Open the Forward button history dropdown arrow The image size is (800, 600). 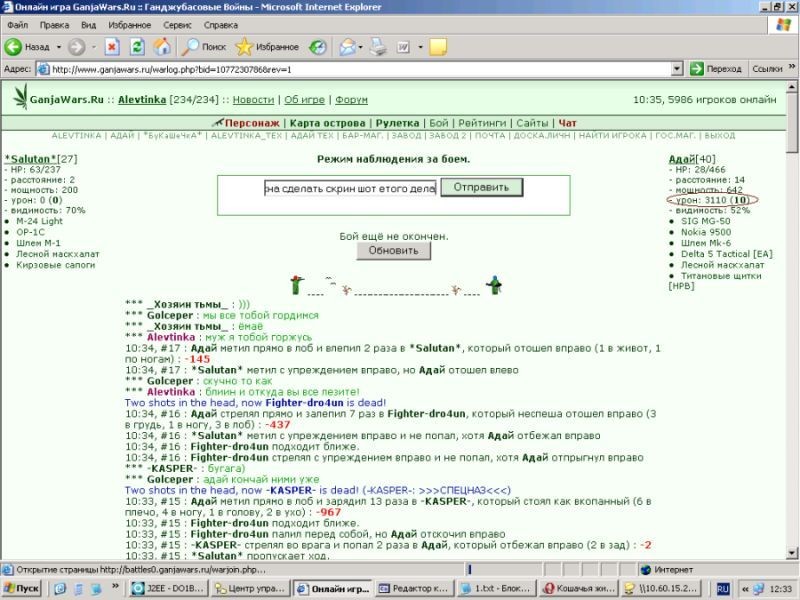coord(94,47)
